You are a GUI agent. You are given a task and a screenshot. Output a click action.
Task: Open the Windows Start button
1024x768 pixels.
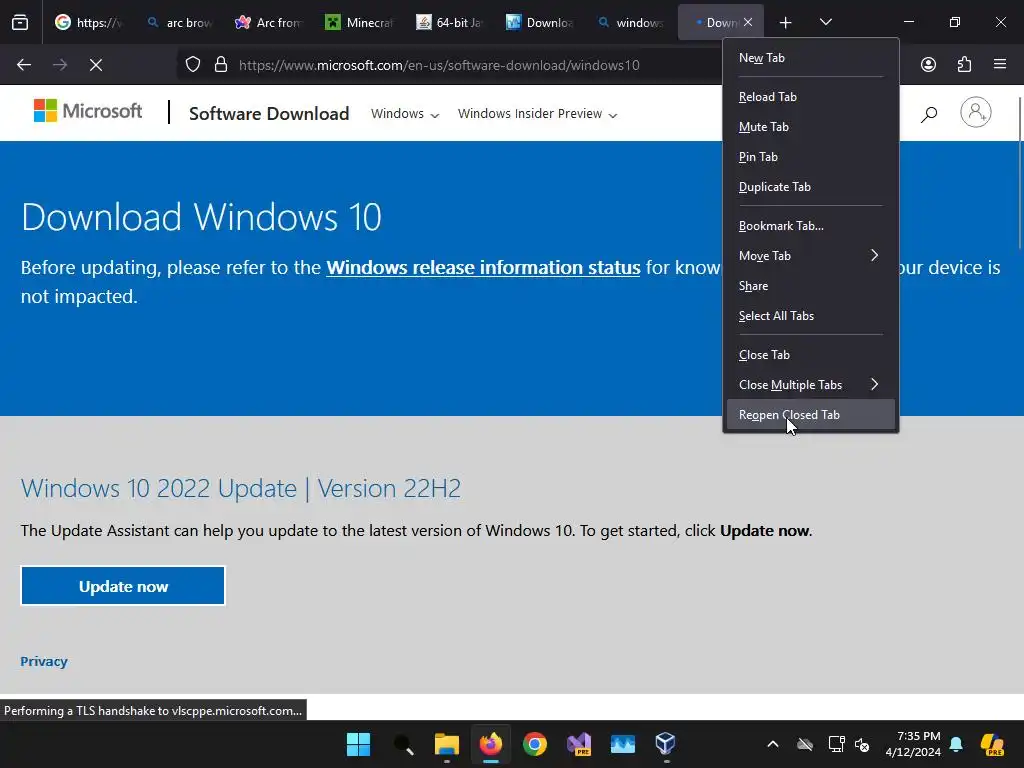[x=358, y=744]
